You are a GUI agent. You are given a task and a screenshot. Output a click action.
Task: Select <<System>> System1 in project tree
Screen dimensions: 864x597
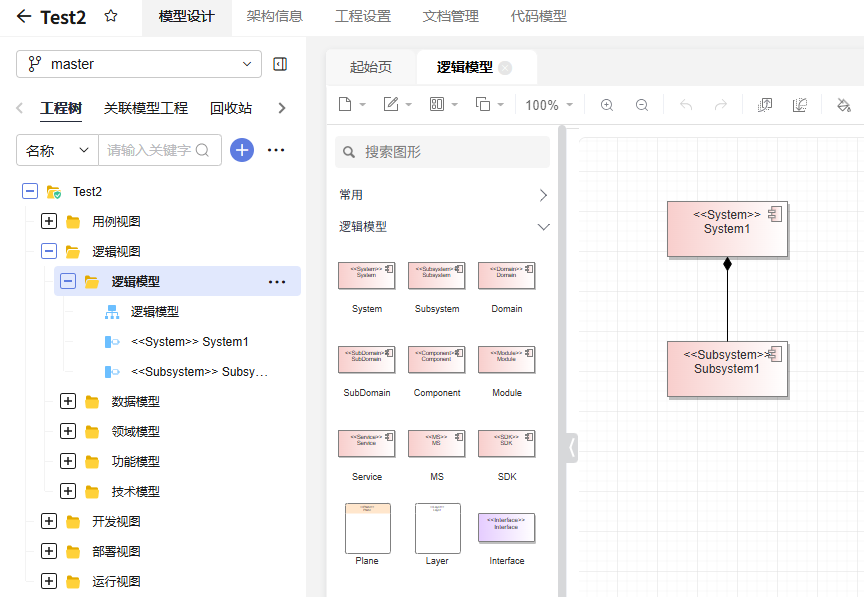point(189,342)
